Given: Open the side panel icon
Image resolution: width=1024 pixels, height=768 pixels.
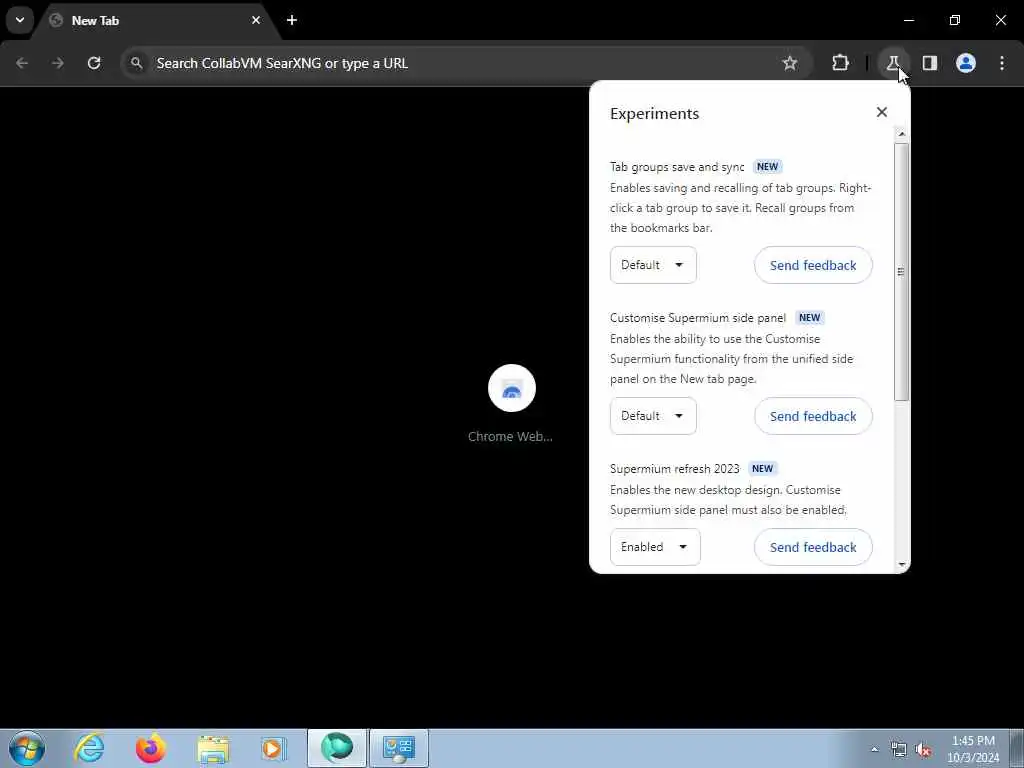Looking at the screenshot, I should click(930, 63).
